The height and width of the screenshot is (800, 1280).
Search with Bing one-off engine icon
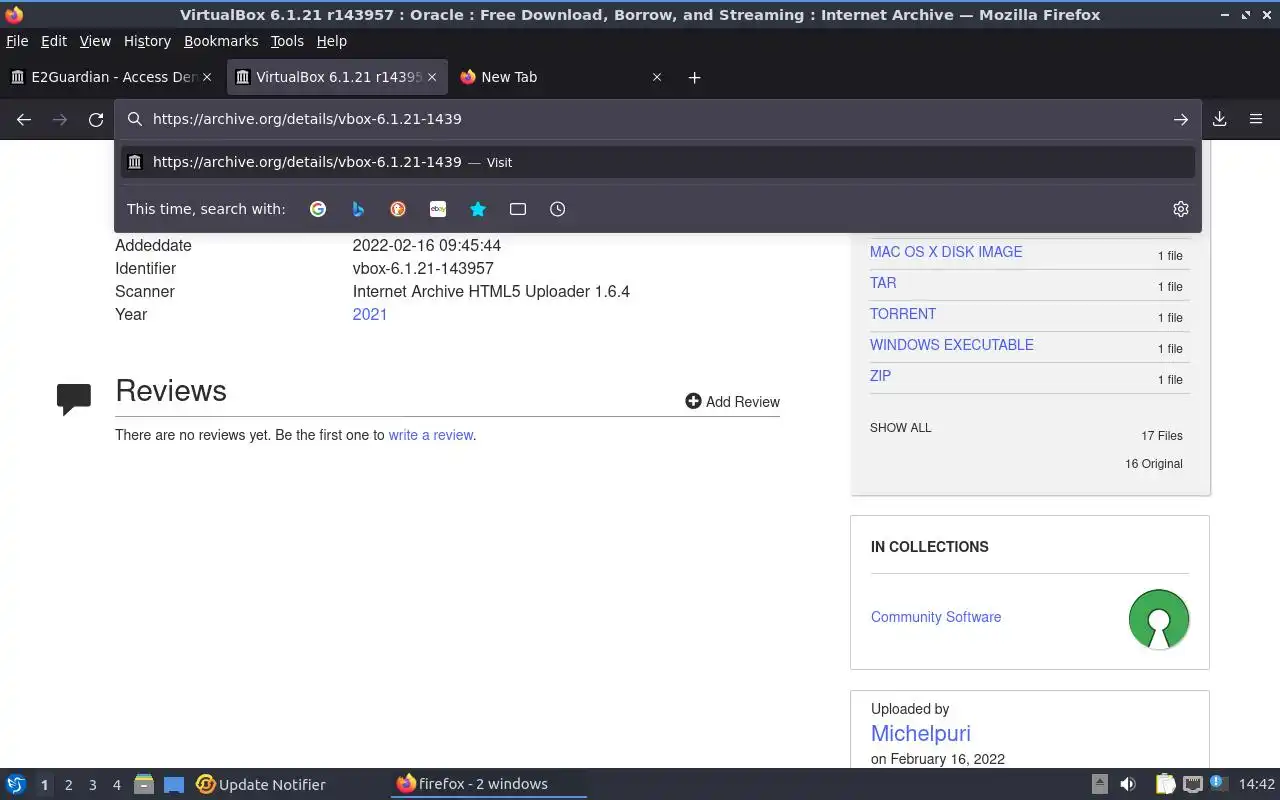tap(358, 209)
